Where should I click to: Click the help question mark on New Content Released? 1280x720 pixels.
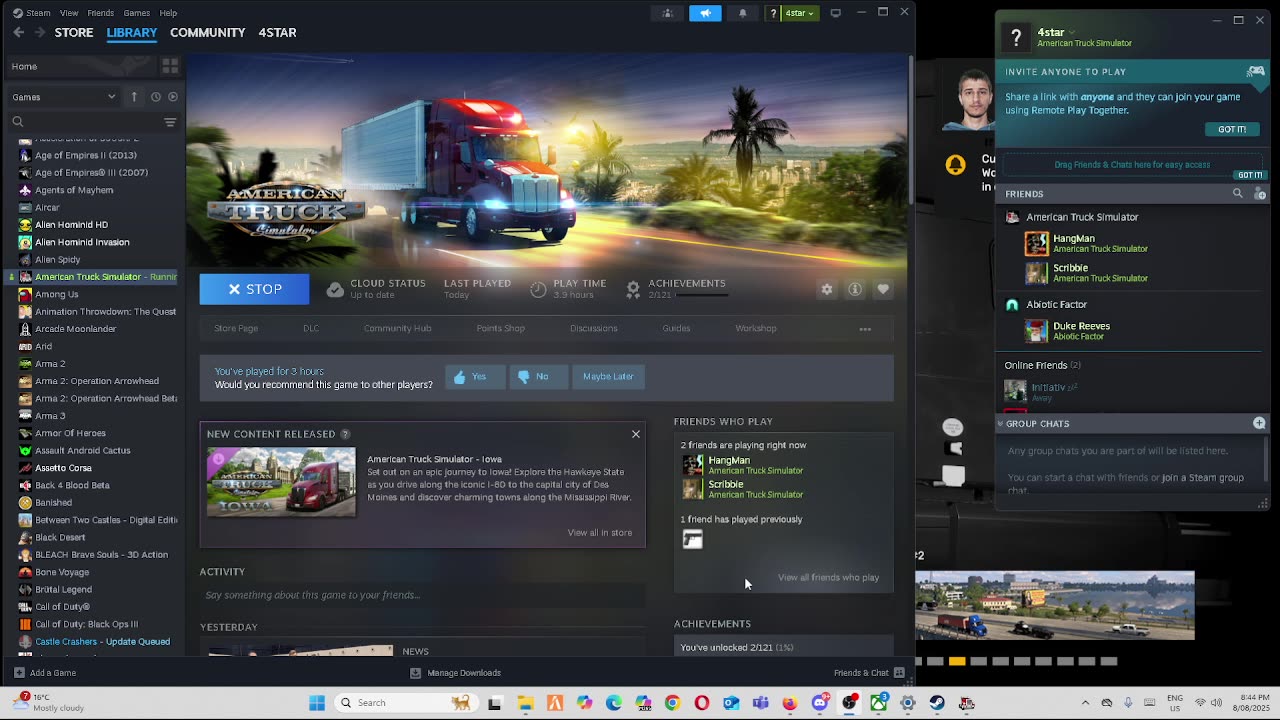345,434
